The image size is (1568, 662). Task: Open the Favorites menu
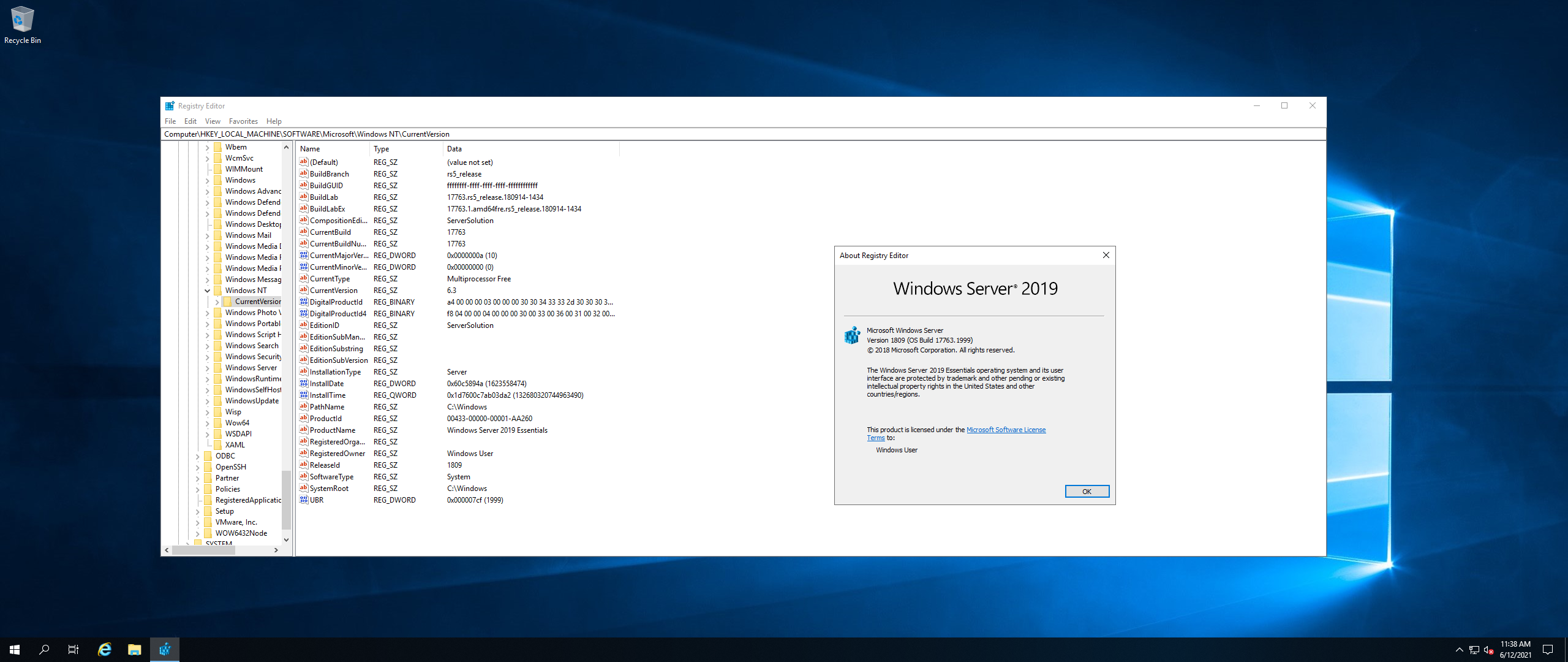coord(243,121)
